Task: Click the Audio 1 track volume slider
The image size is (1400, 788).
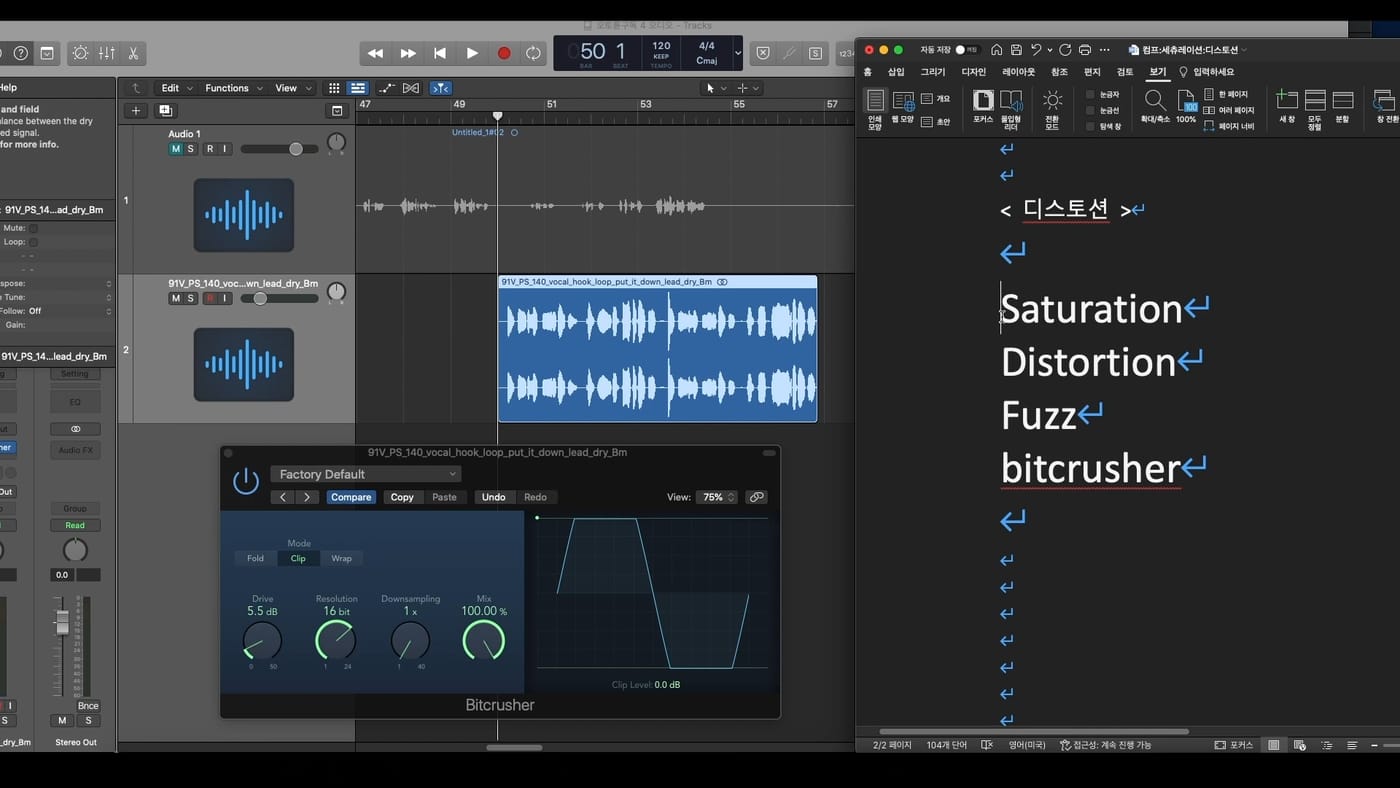Action: click(279, 149)
